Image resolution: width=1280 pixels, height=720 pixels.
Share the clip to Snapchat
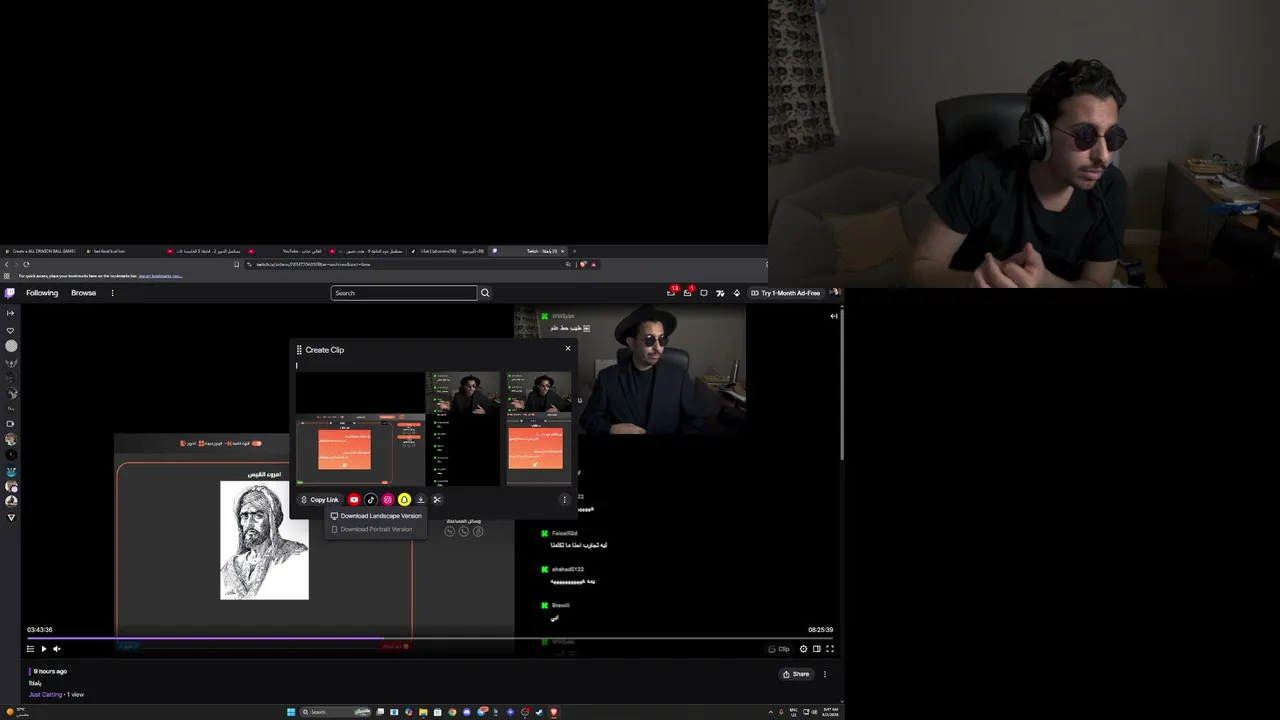[x=404, y=500]
